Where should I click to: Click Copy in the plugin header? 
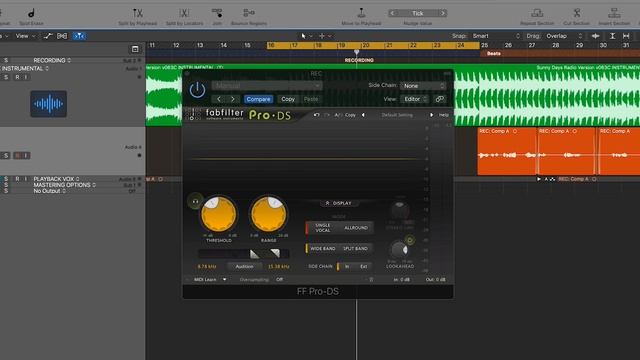[288, 99]
